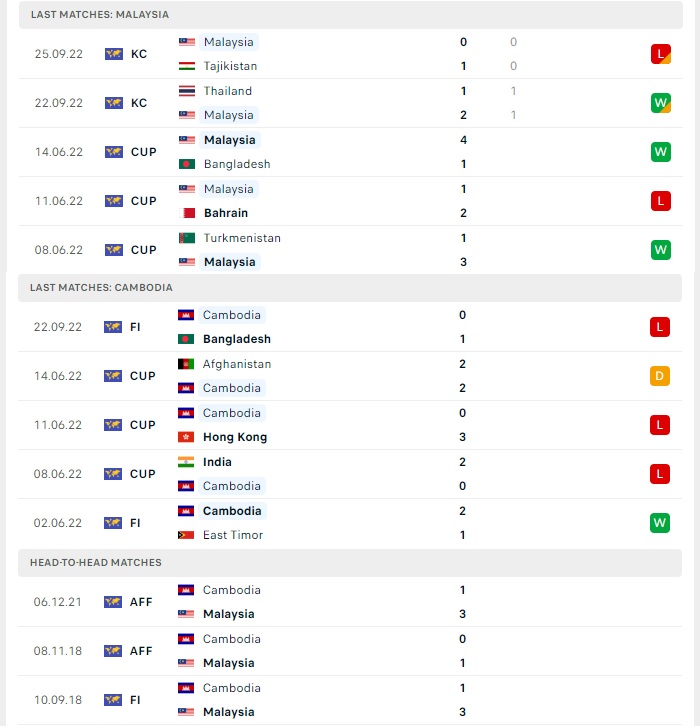Click the Hong Kong flag icon

click(186, 437)
